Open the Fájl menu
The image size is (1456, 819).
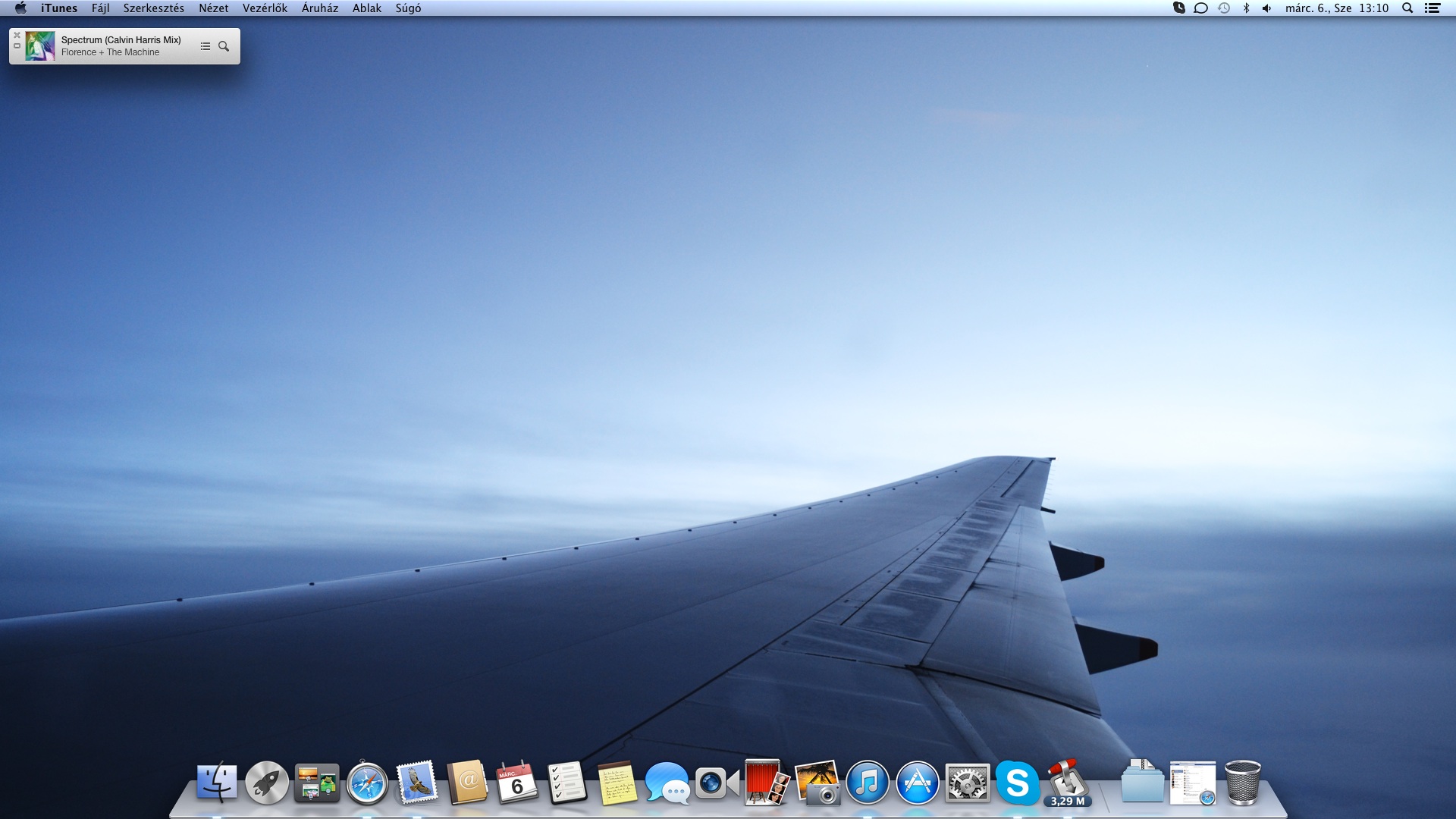pos(100,8)
